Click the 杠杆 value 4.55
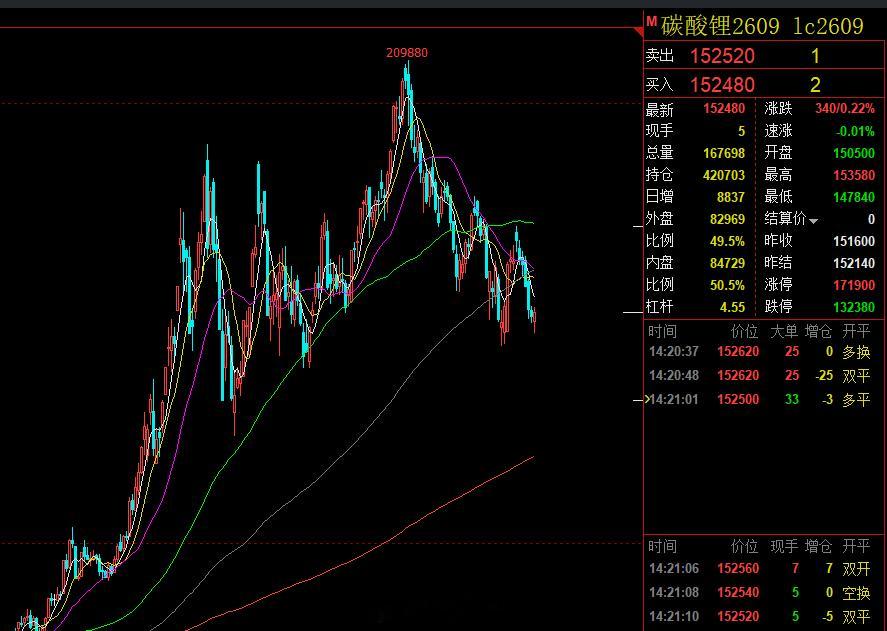 (x=733, y=307)
